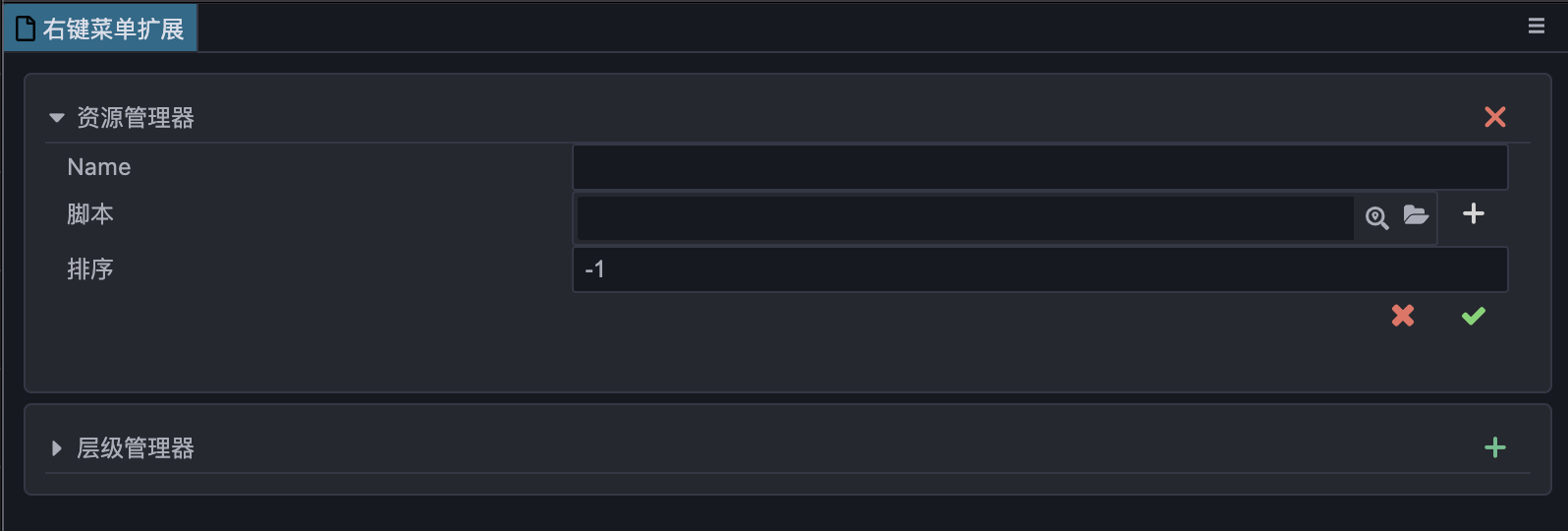This screenshot has height=531, width=1568.
Task: Click the document icon on the 右键菜单扩展 tab
Action: [26, 29]
